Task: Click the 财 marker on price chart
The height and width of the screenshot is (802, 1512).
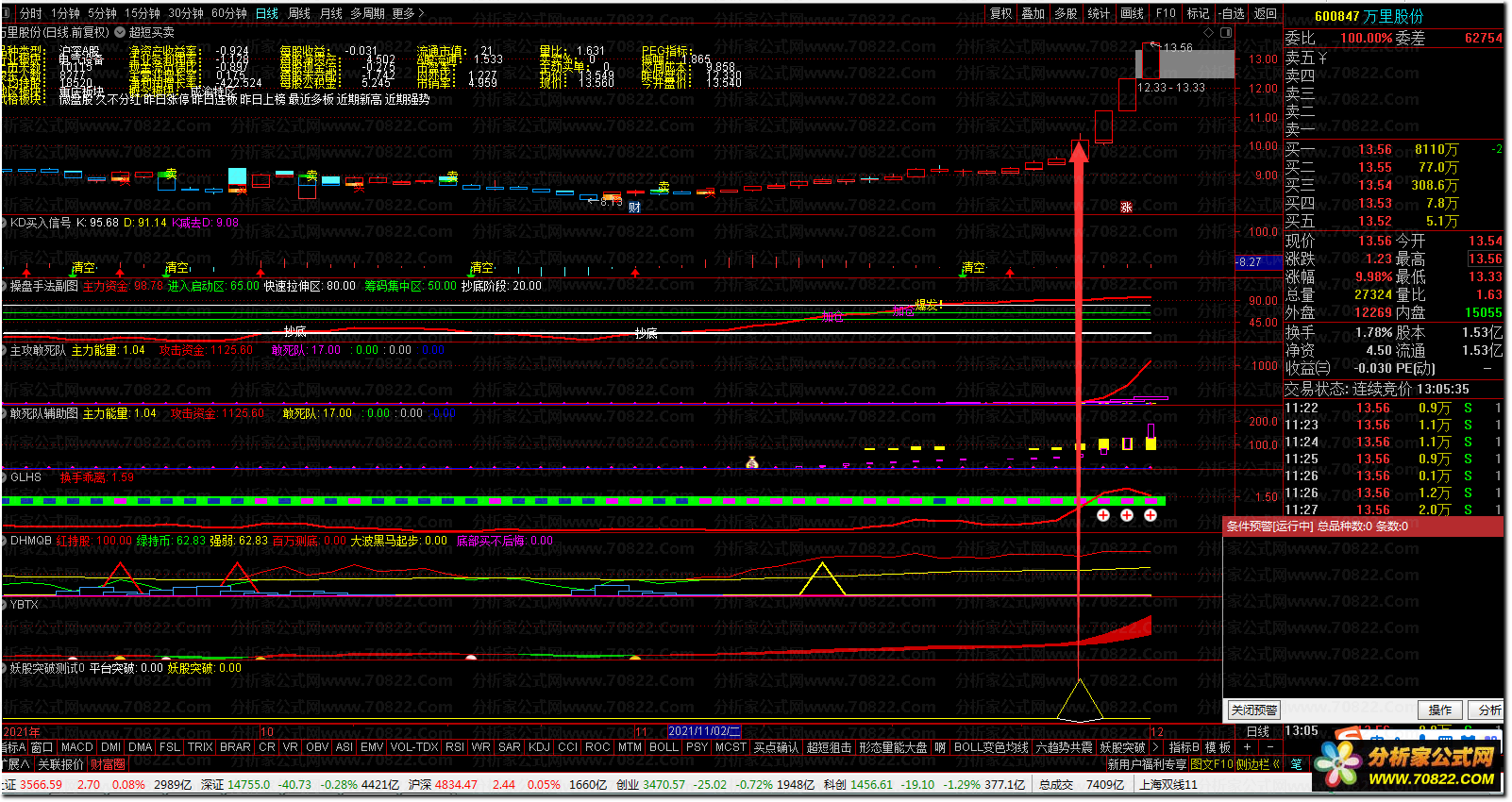Action: [634, 207]
